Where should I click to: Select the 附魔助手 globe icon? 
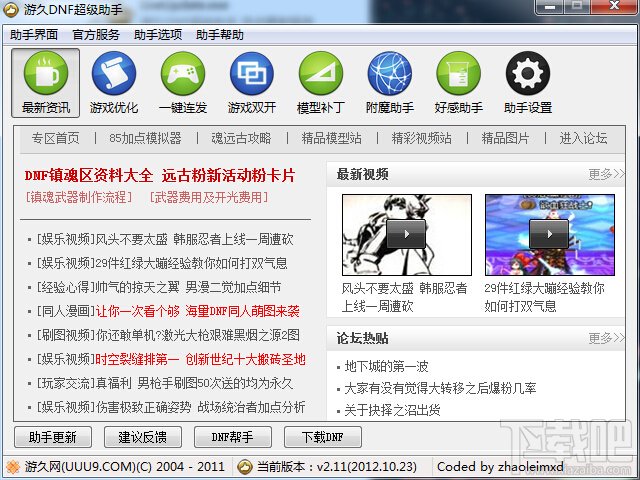(x=390, y=83)
